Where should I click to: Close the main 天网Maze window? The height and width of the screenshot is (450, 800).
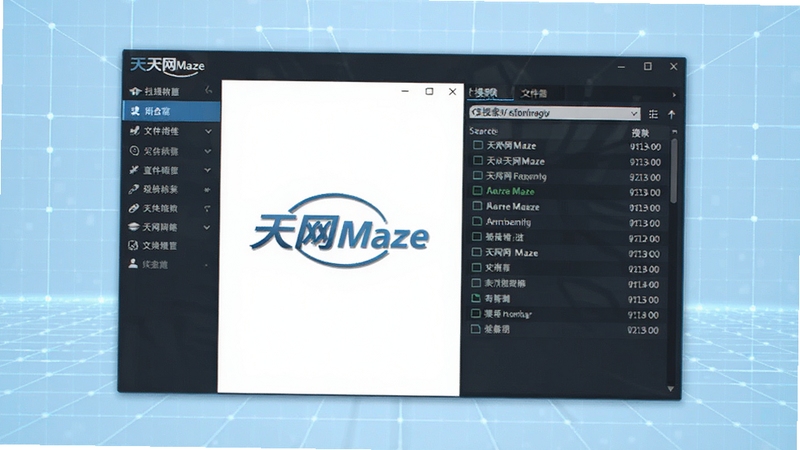point(673,67)
